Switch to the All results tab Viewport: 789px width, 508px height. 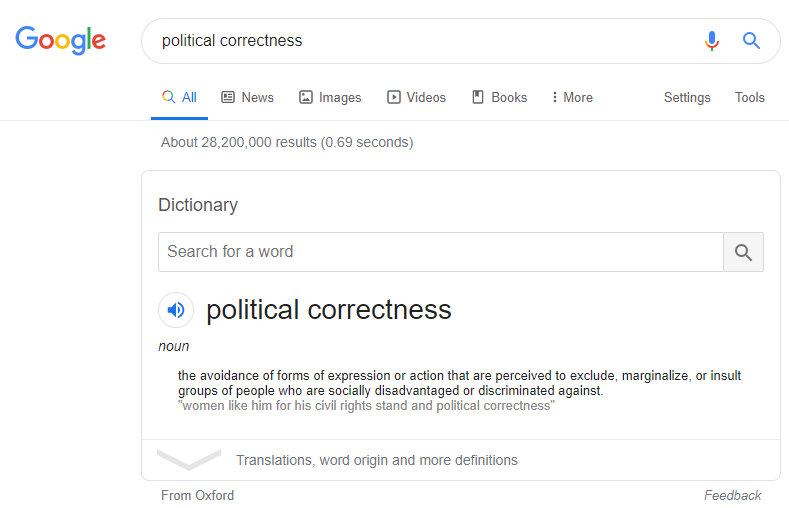coord(180,97)
